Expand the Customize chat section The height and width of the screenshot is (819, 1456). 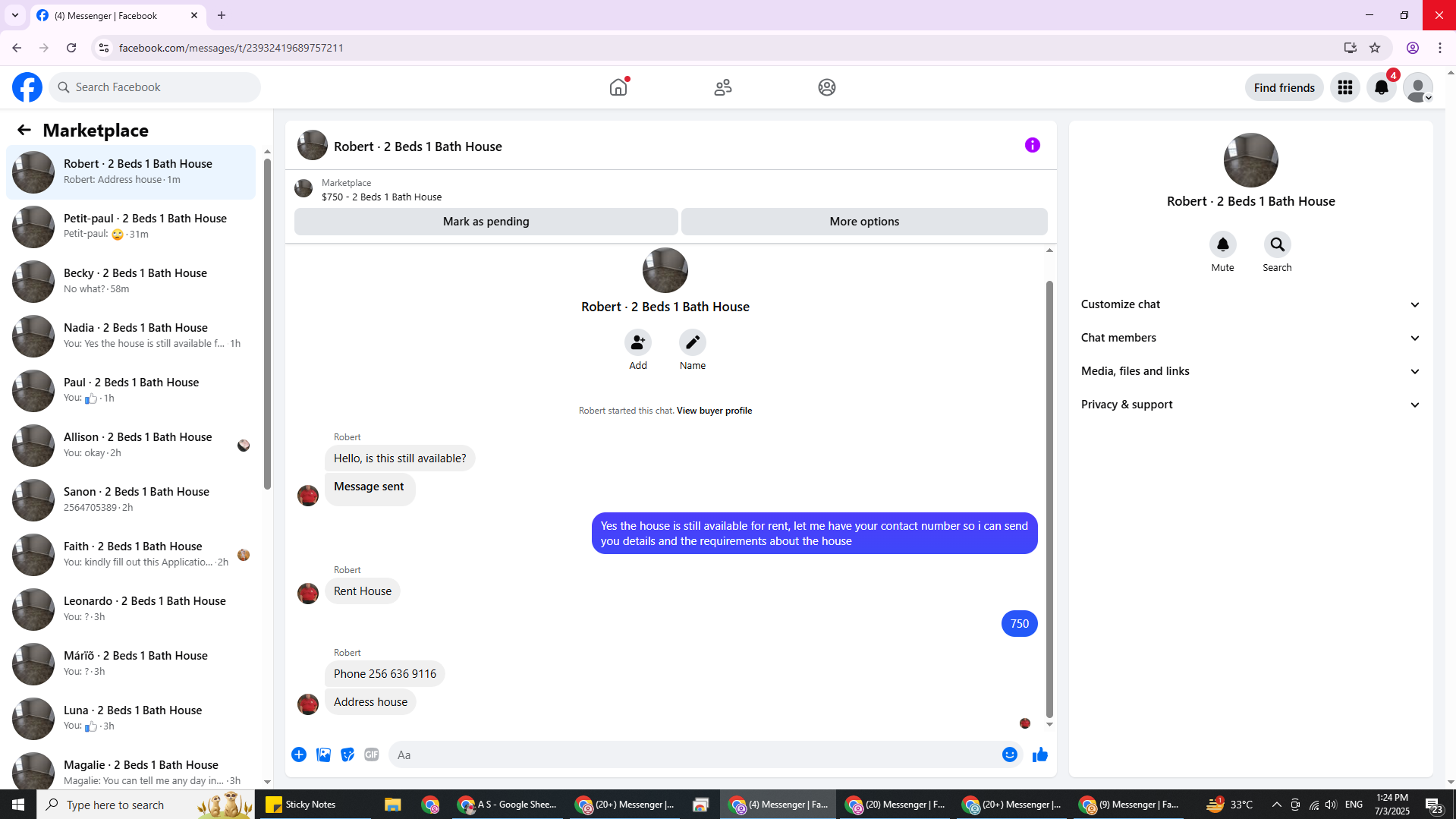[x=1250, y=304]
